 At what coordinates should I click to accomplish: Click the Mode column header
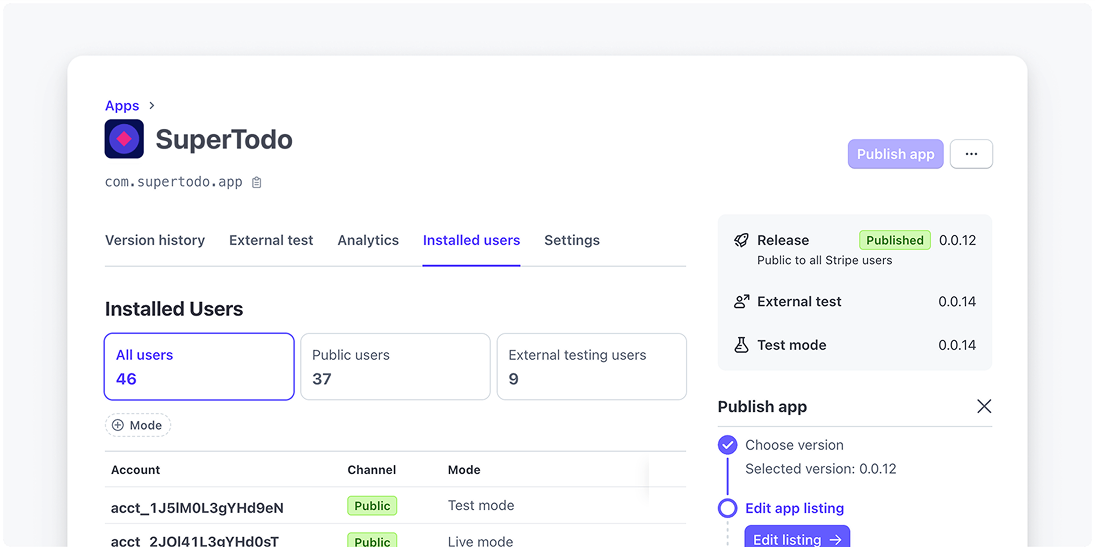point(464,470)
